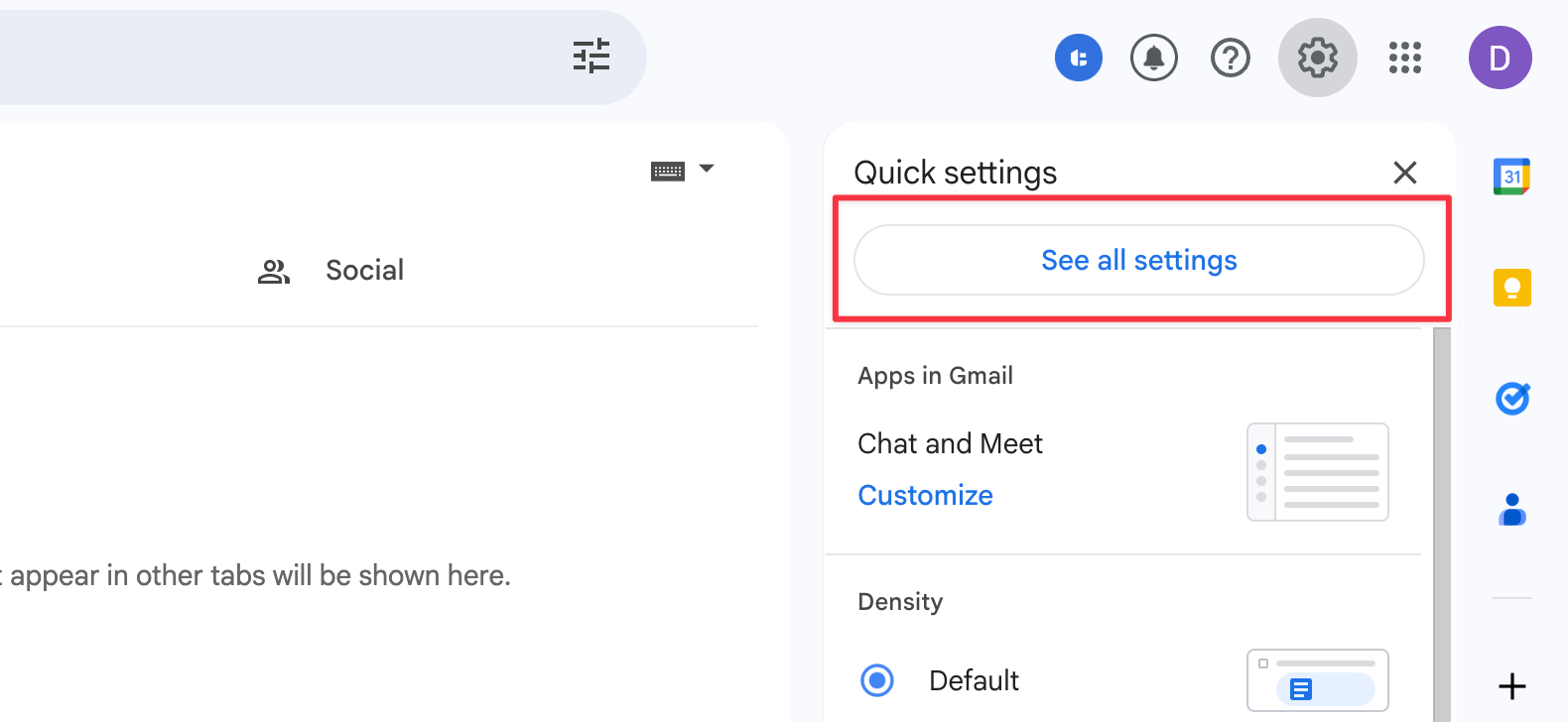Open Google Calendar in side panel
This screenshot has width=1568, height=722.
pos(1512,177)
